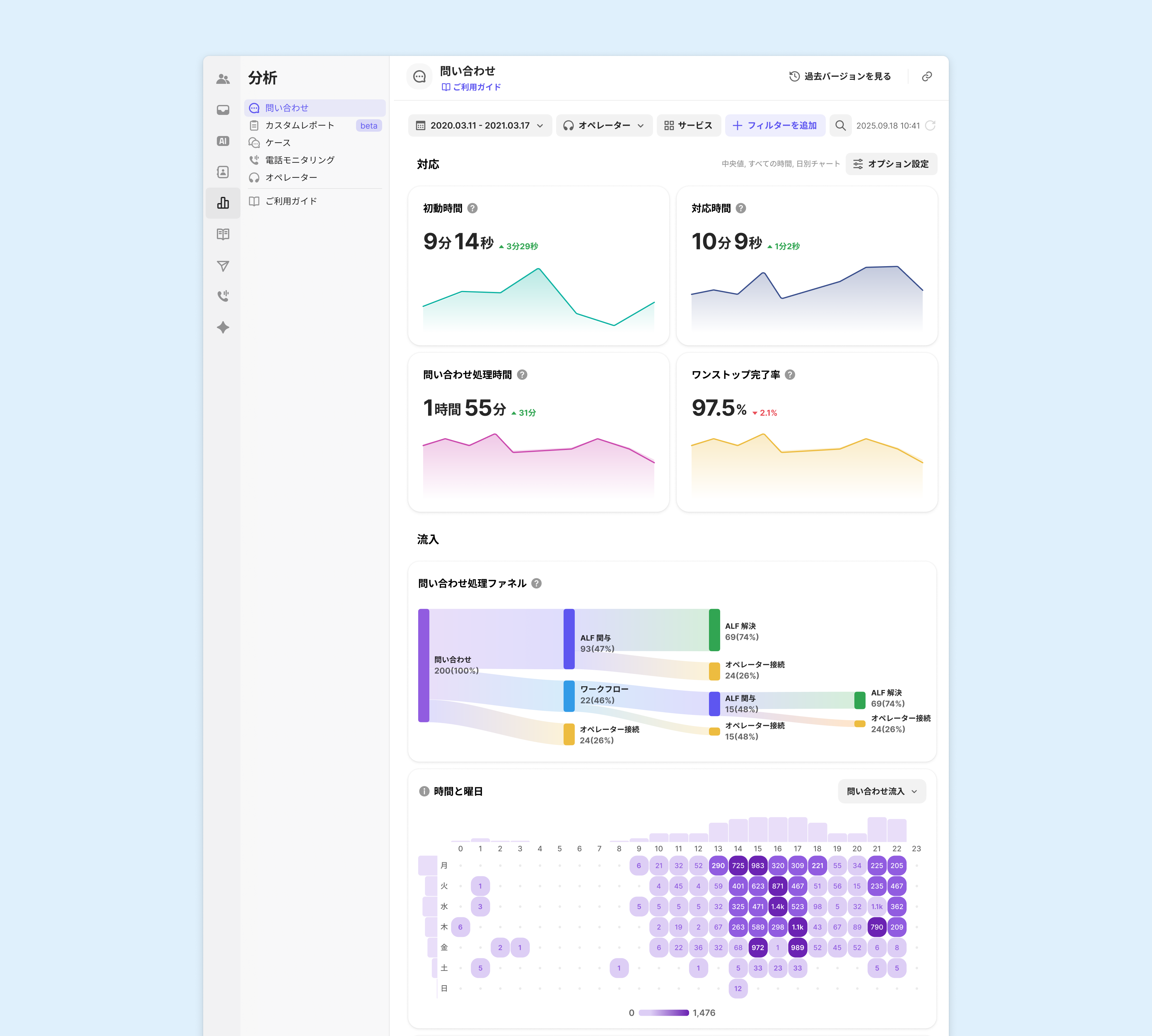Open the AI sidebar icon
Screen dimensions: 1152x1036
click(x=223, y=141)
